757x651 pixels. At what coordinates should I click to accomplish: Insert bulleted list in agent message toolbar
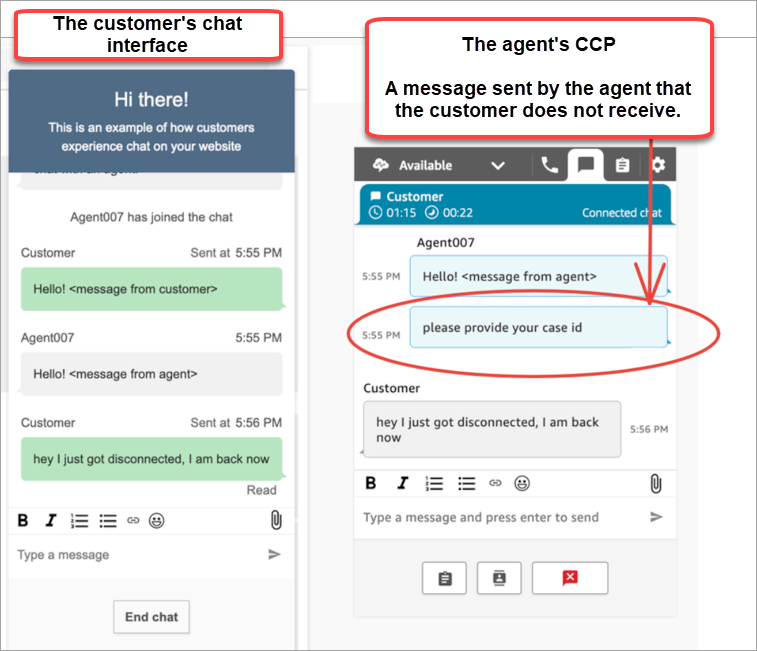466,483
